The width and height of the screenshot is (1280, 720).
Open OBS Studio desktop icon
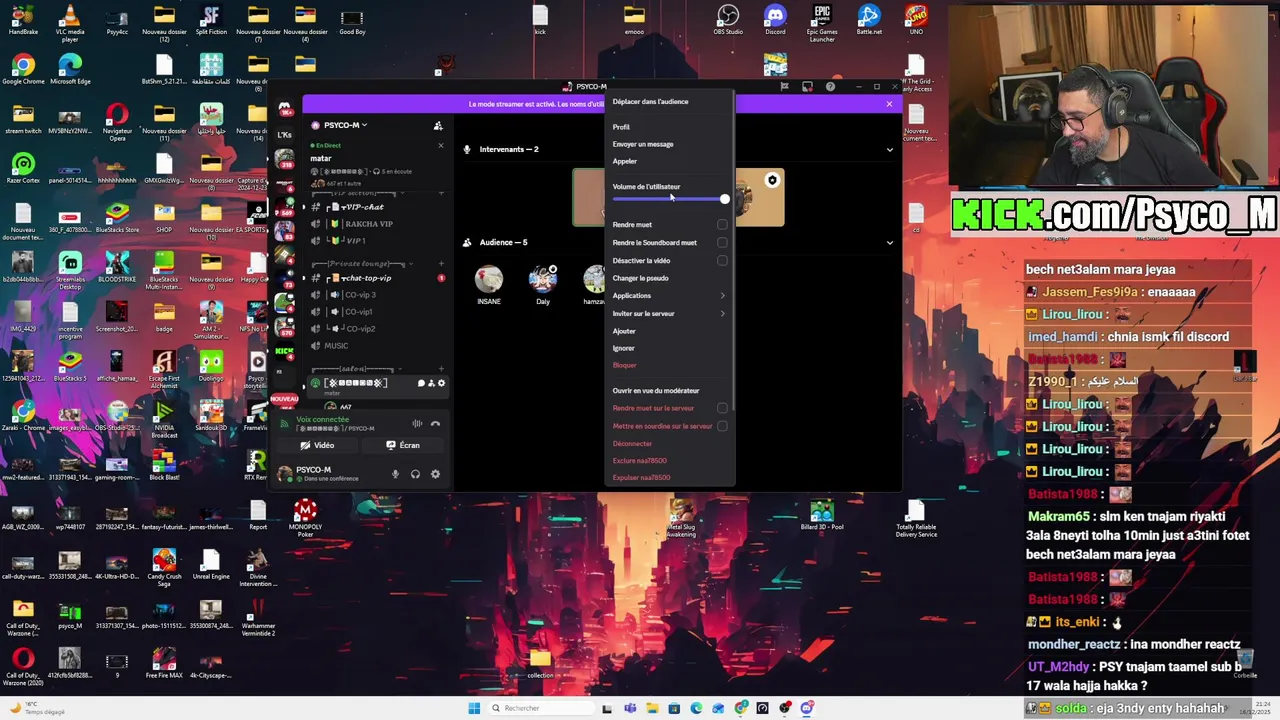pyautogui.click(x=728, y=19)
